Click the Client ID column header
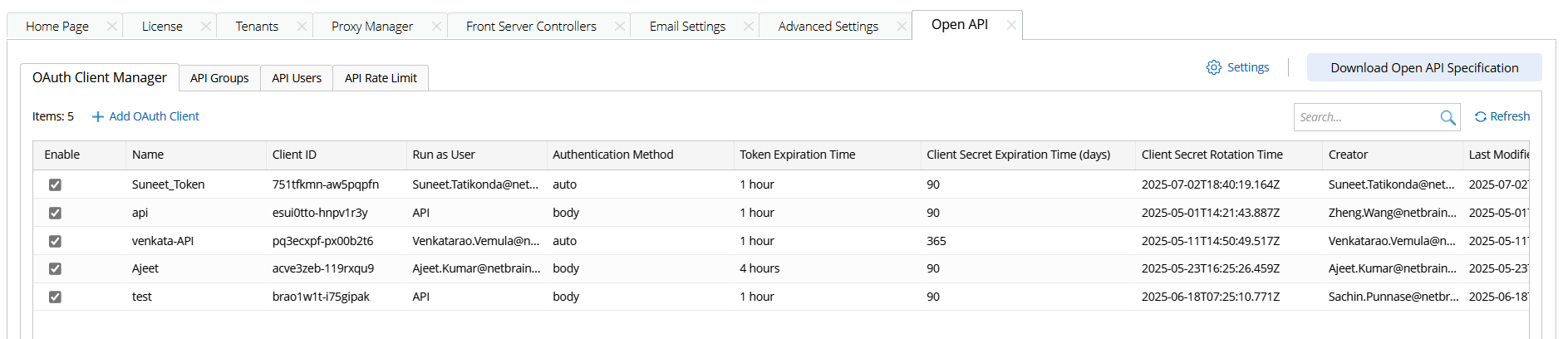Viewport: 1568px width, 339px height. point(294,155)
